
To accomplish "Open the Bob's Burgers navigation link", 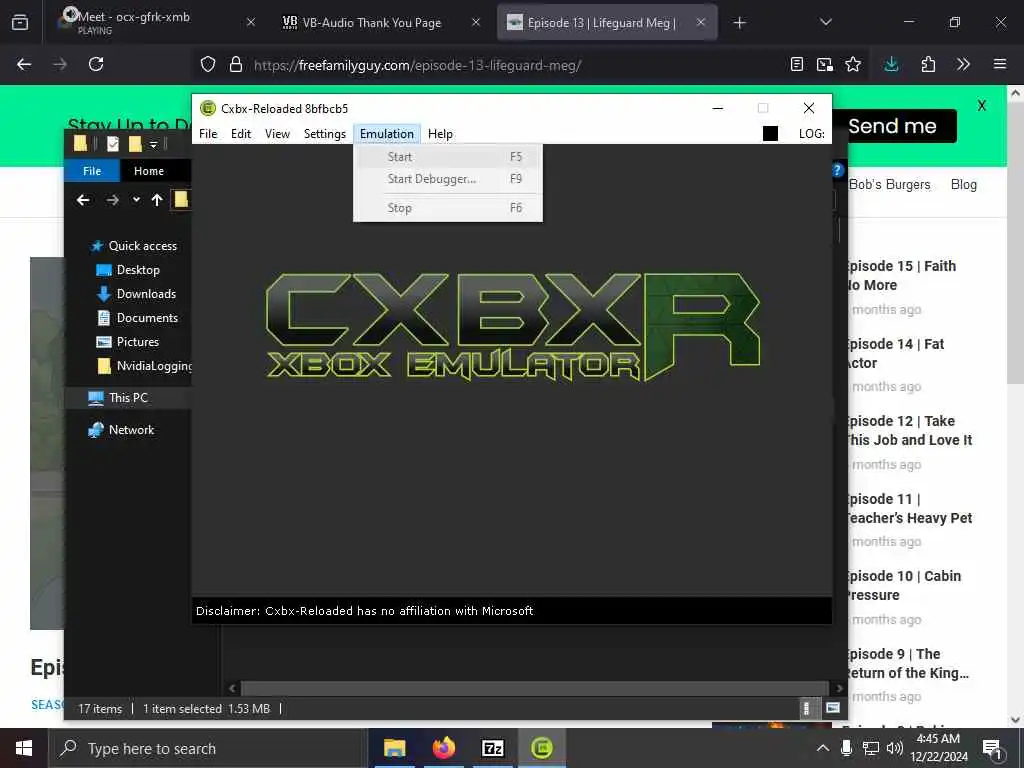I will point(889,185).
